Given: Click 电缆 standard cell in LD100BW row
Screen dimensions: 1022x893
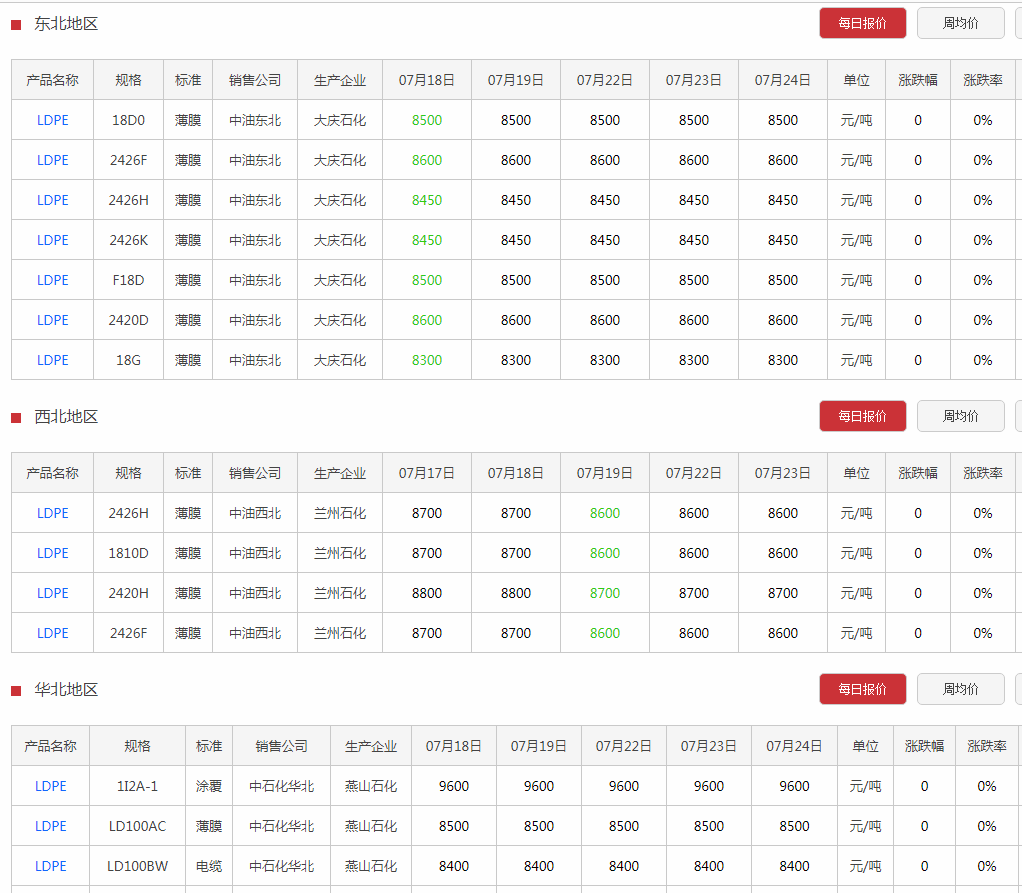Looking at the screenshot, I should click(209, 866).
